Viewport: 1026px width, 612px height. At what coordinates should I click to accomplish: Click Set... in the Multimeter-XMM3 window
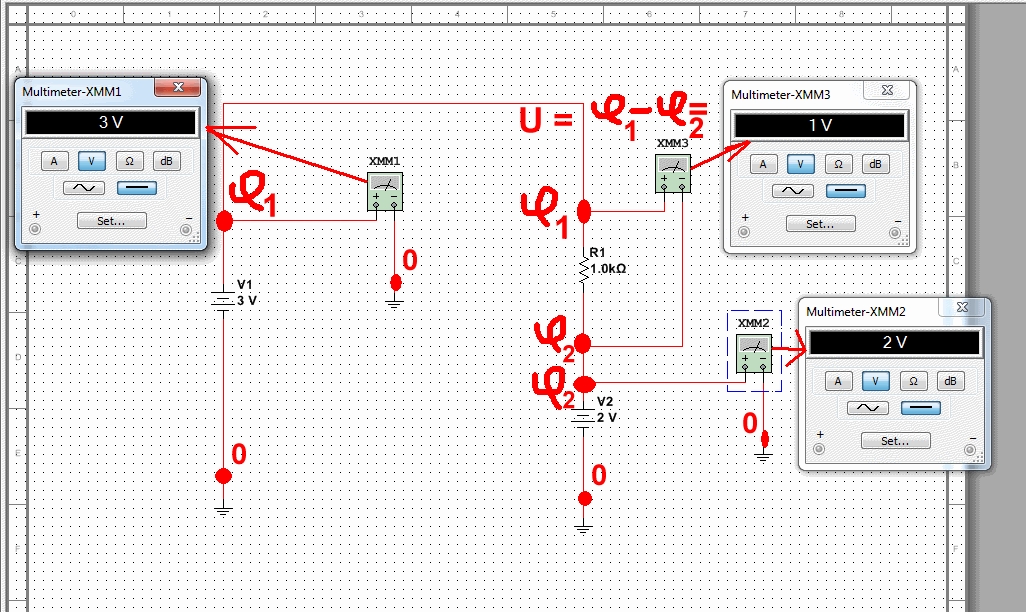click(819, 224)
